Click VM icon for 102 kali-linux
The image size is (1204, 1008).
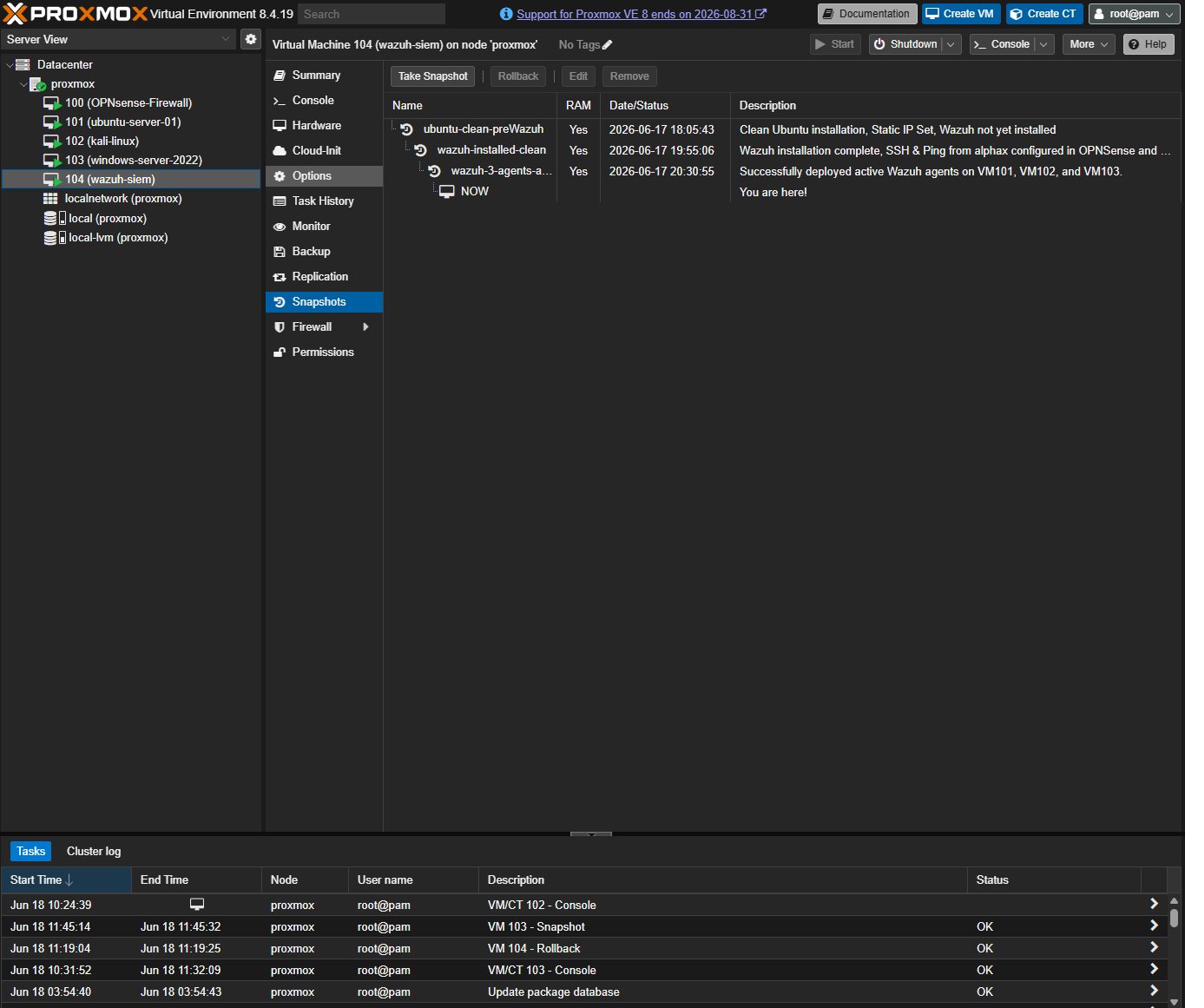click(x=52, y=141)
